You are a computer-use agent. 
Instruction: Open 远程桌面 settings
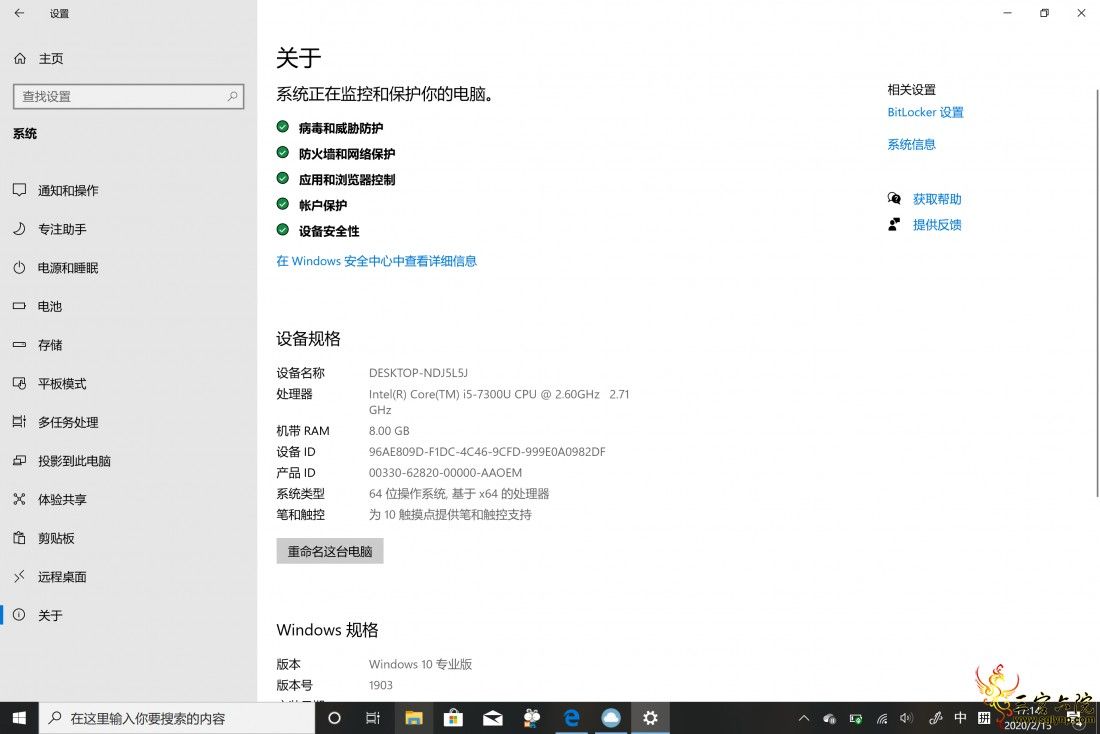(128, 576)
